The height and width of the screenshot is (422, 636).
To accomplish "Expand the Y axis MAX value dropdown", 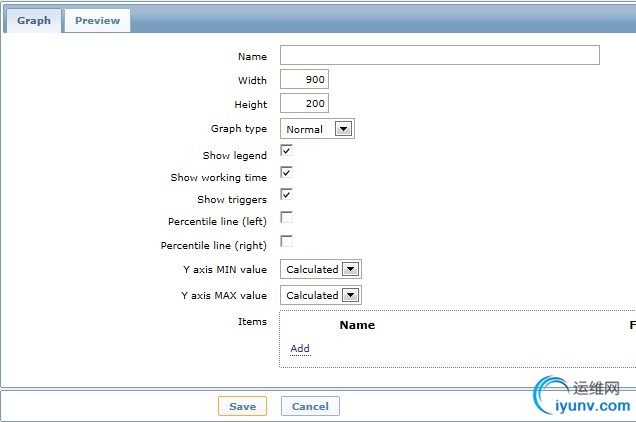I will coord(320,295).
